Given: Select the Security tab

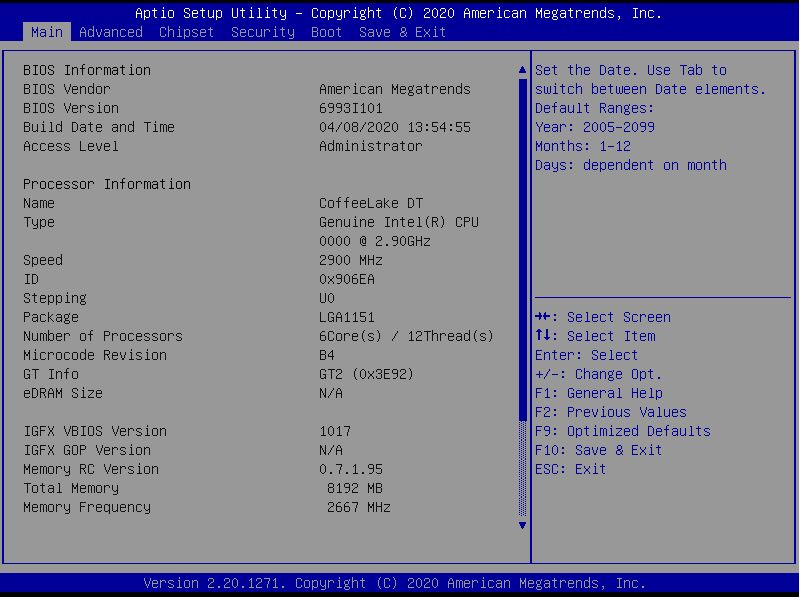Looking at the screenshot, I should 262,32.
